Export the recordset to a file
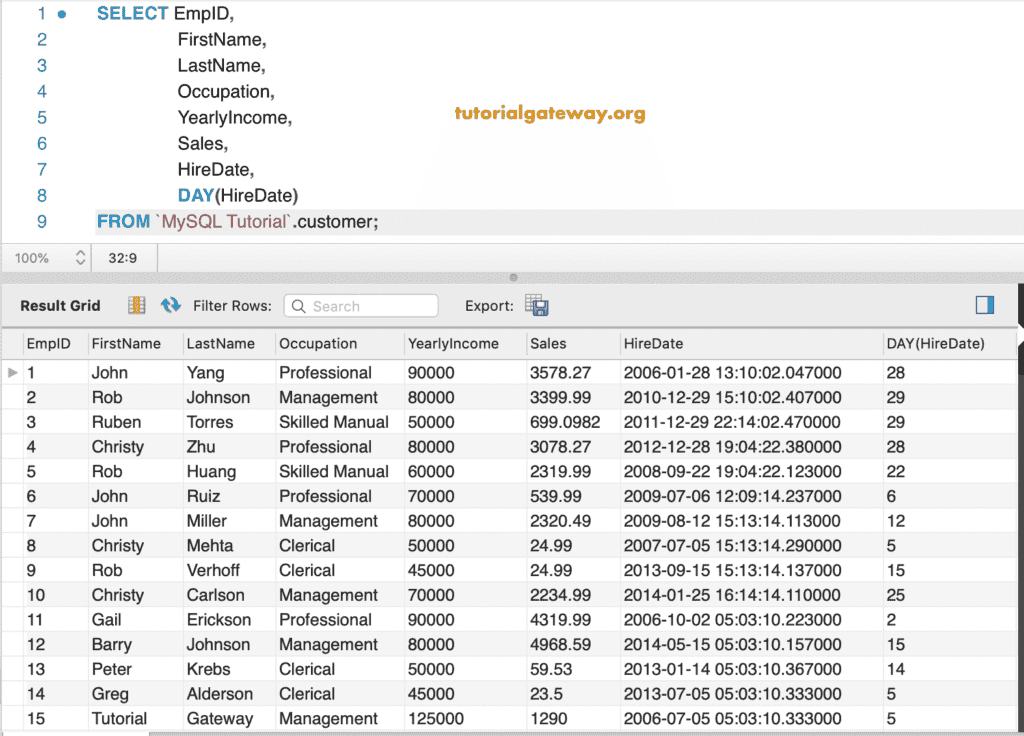1024x736 pixels. click(537, 306)
